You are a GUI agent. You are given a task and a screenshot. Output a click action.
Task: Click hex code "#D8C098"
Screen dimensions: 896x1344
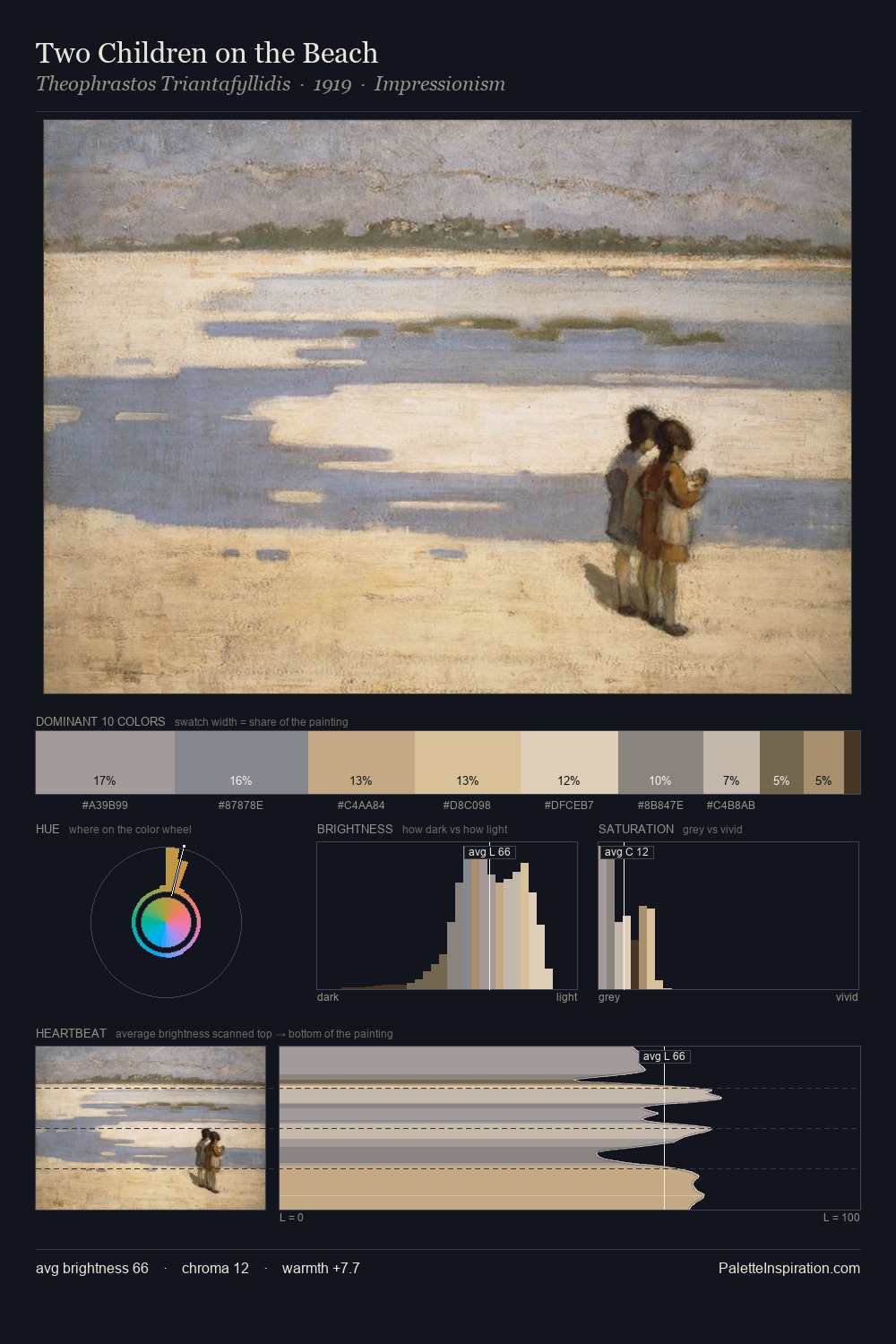pyautogui.click(x=468, y=806)
